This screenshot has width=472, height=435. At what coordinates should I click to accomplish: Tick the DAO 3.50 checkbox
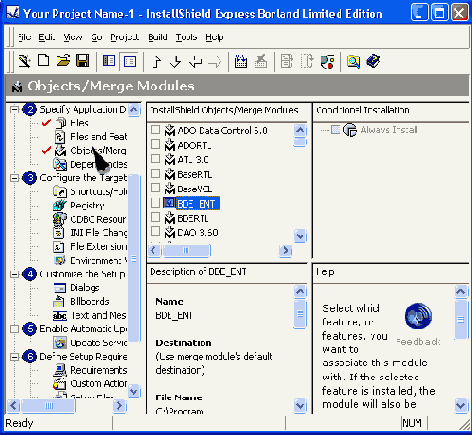(156, 231)
